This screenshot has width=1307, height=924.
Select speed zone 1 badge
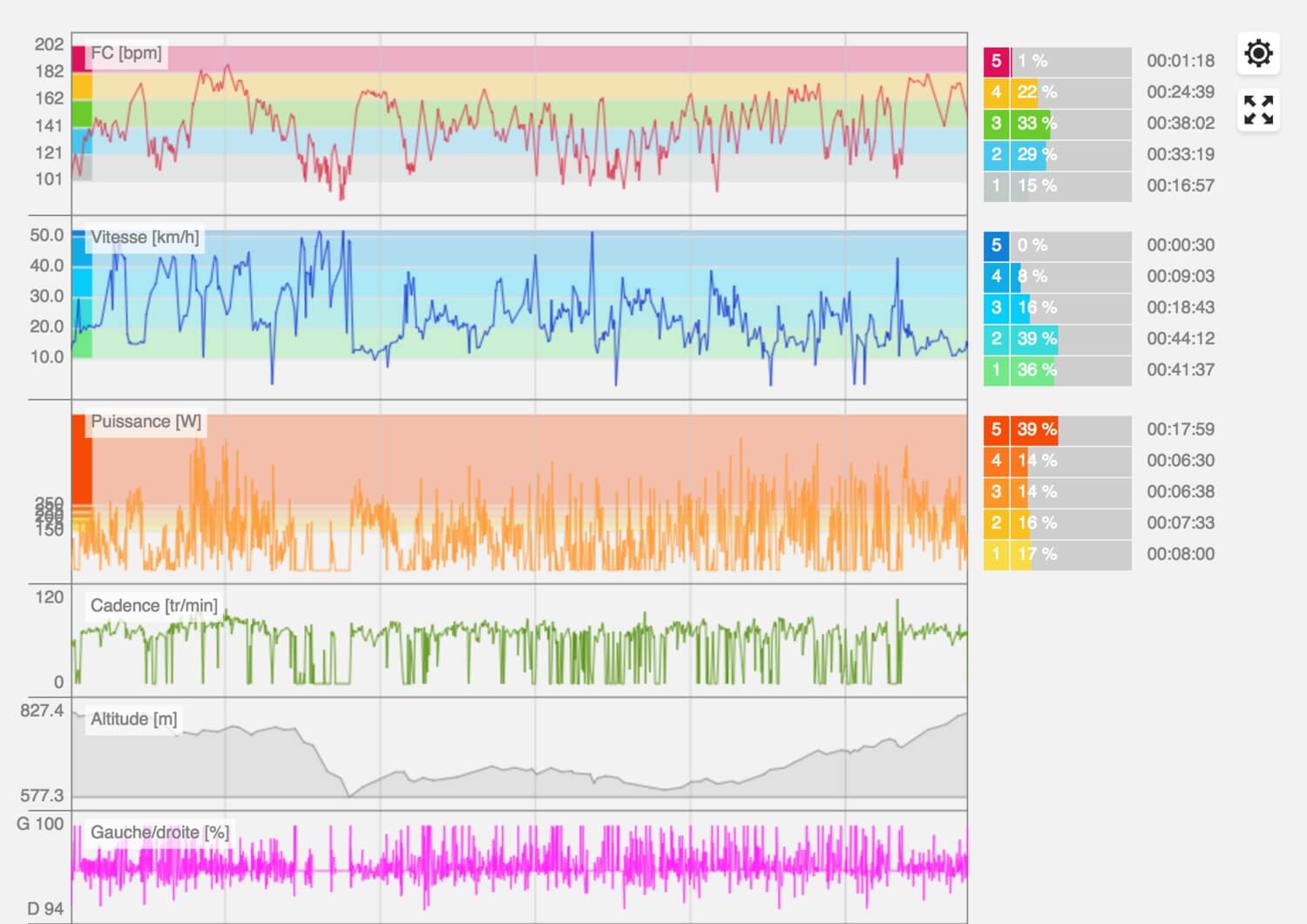996,370
